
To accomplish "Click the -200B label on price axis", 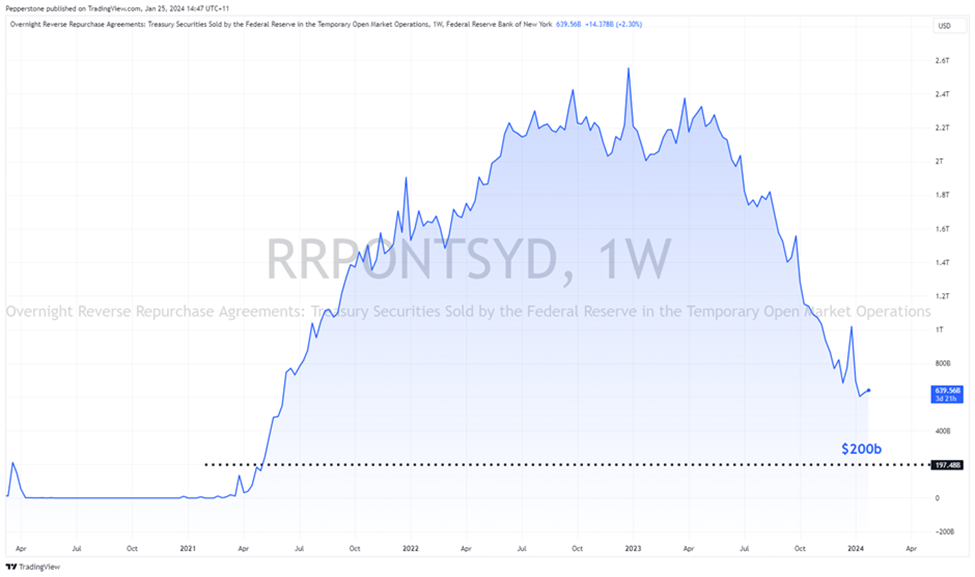I will (943, 532).
